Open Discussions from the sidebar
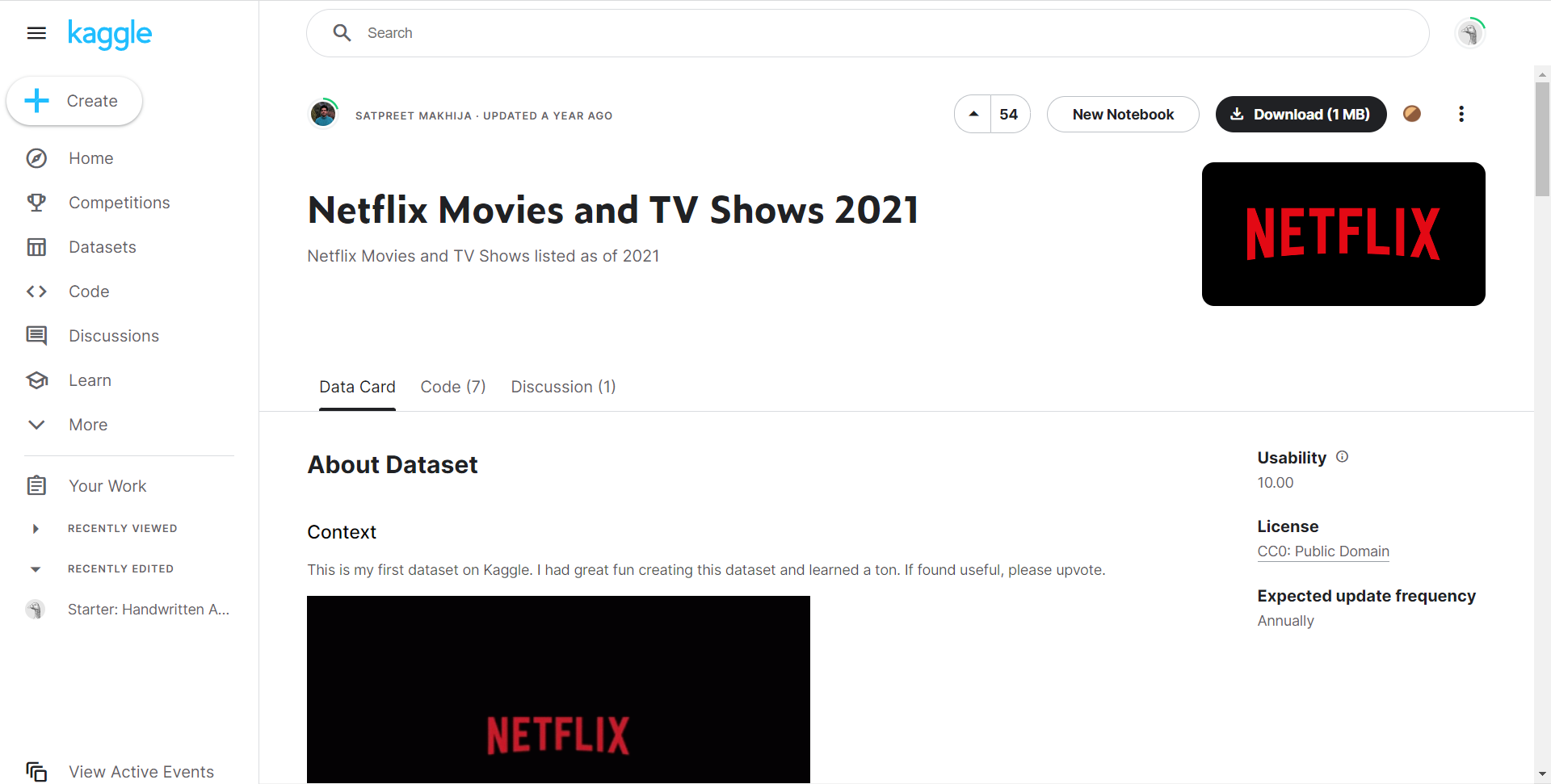 pos(113,336)
